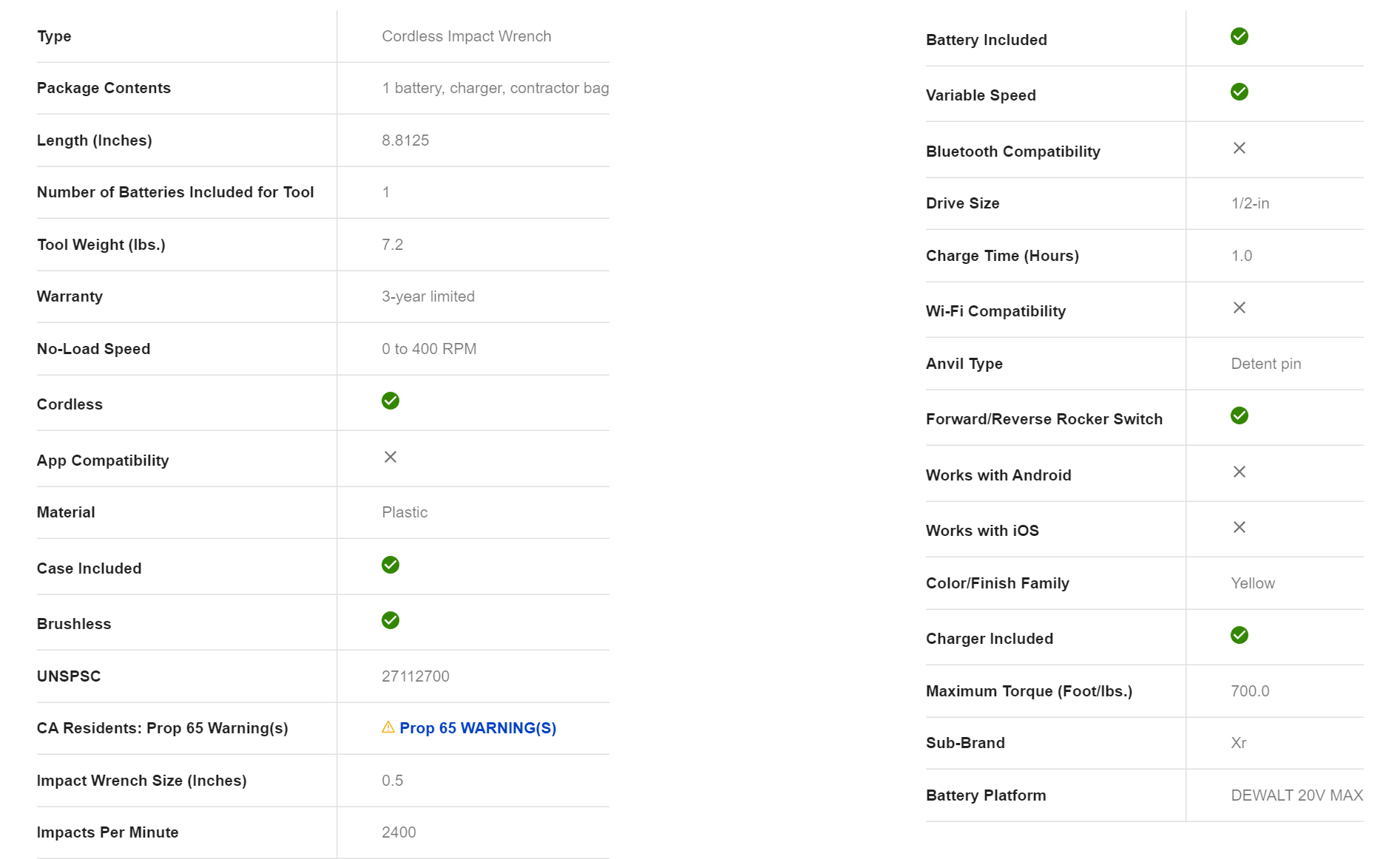Click the Maximum Torque value 700.0
1400x859 pixels.
1250,691
